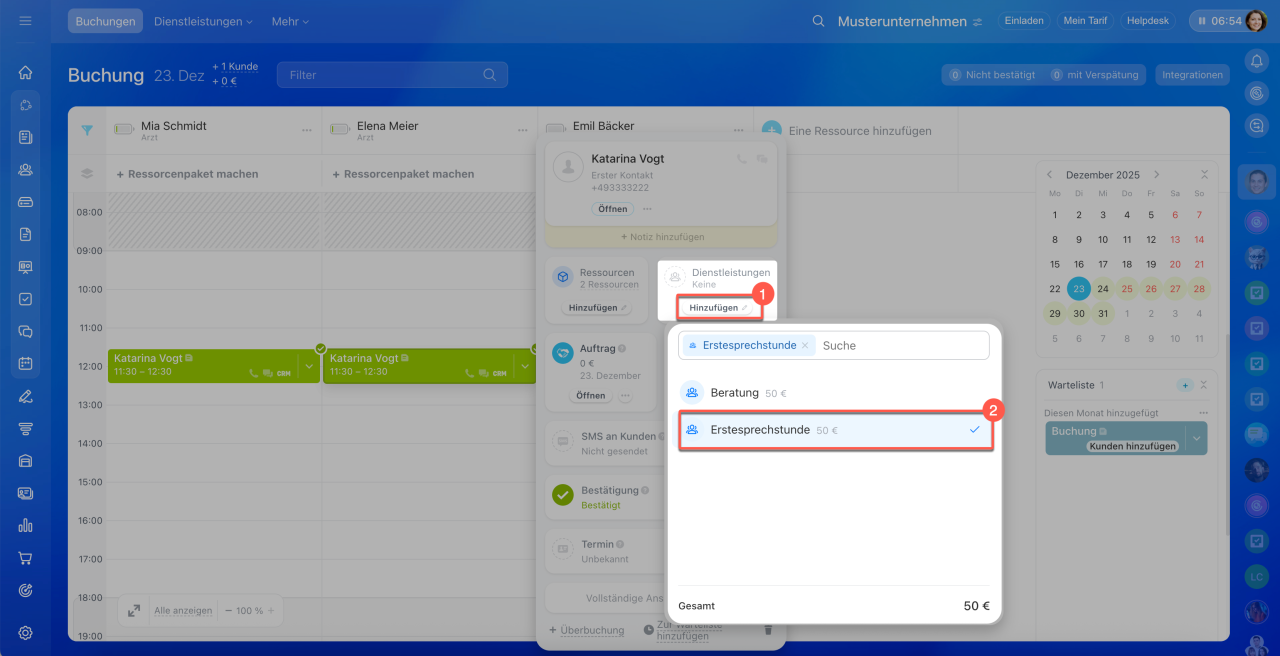Open the Mehr dropdown menu
This screenshot has height=656, width=1280.
pos(290,21)
